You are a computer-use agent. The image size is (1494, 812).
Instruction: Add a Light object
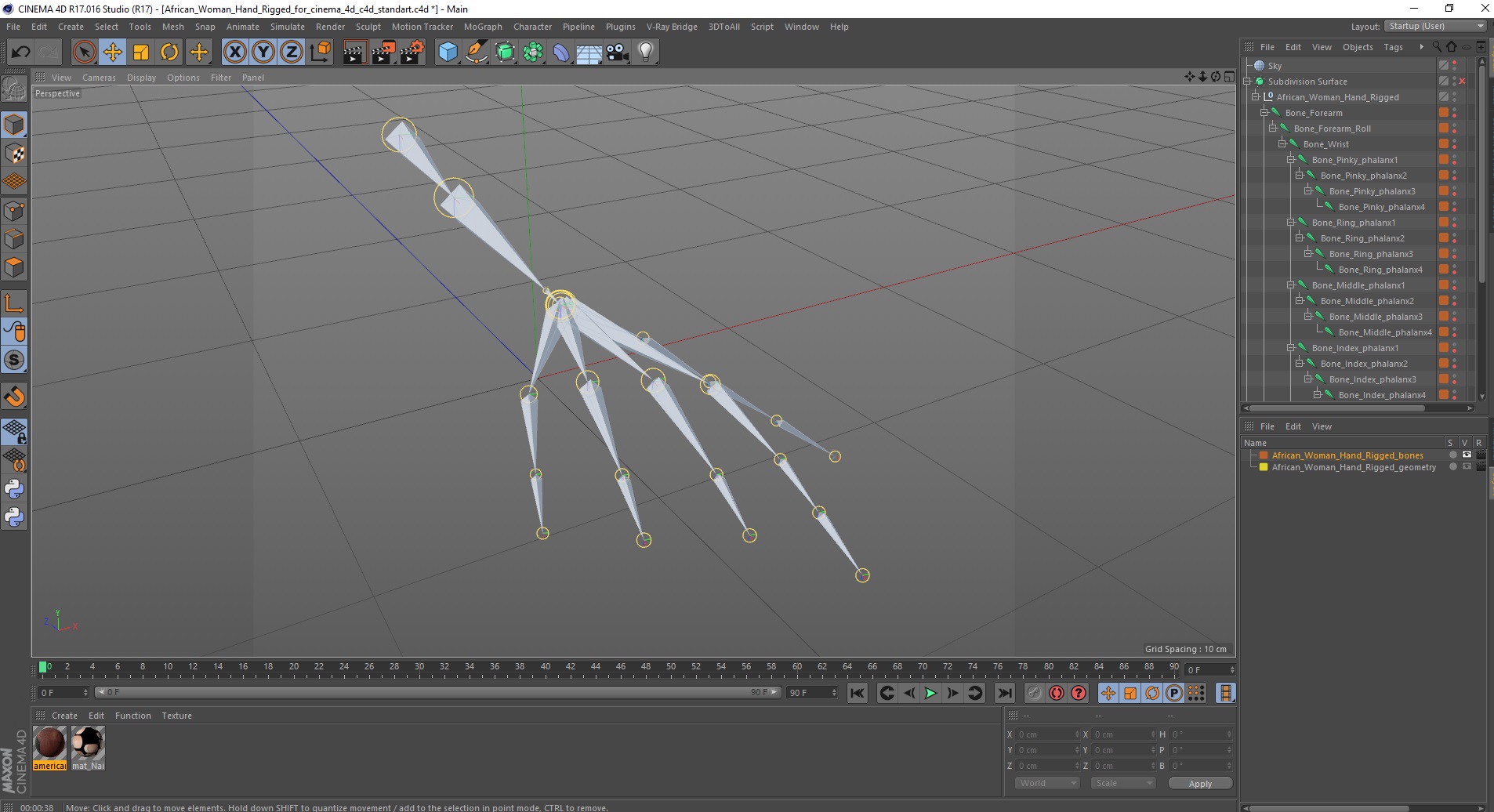(x=646, y=52)
